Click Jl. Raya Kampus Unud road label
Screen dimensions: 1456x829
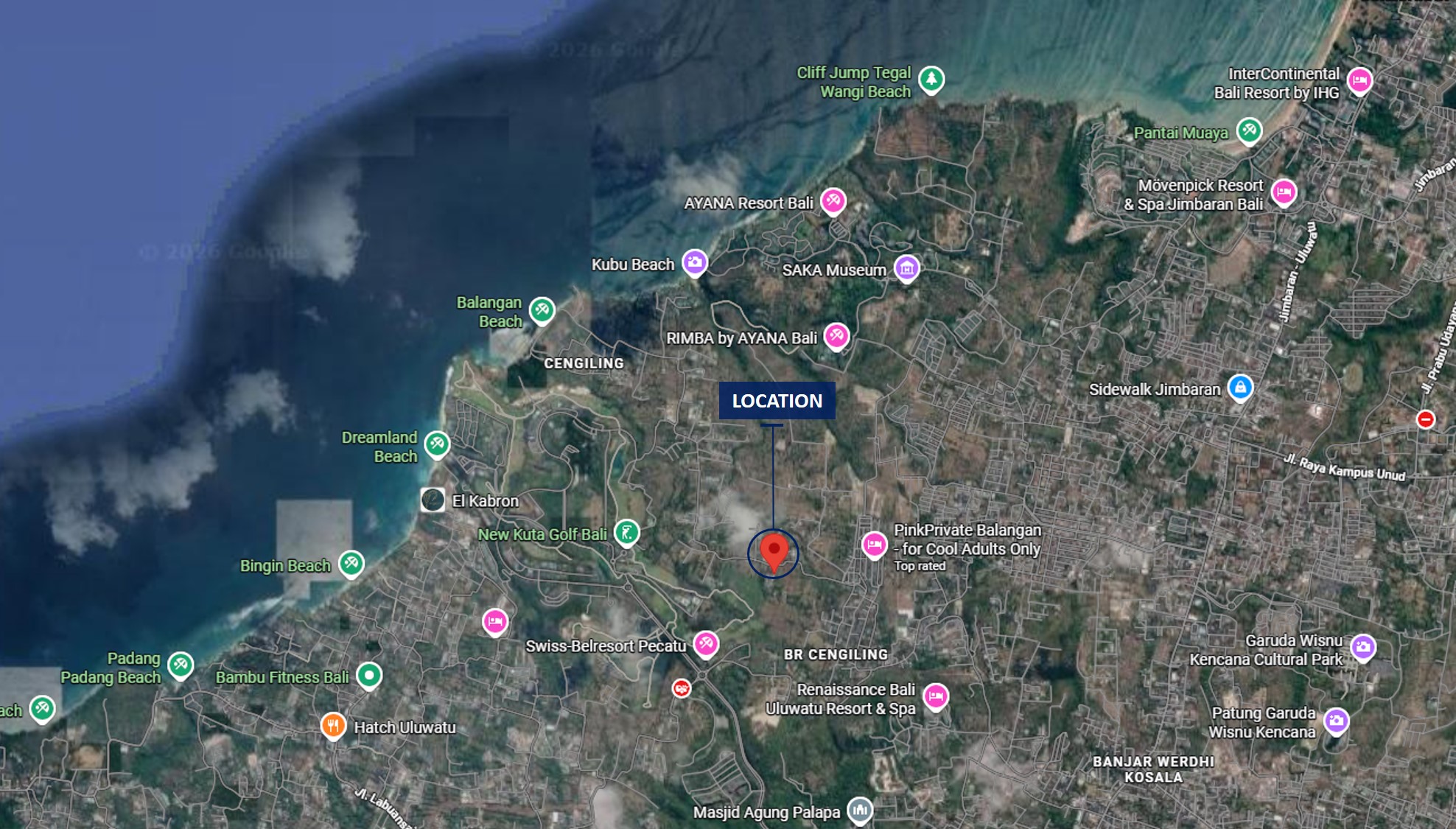click(1345, 467)
